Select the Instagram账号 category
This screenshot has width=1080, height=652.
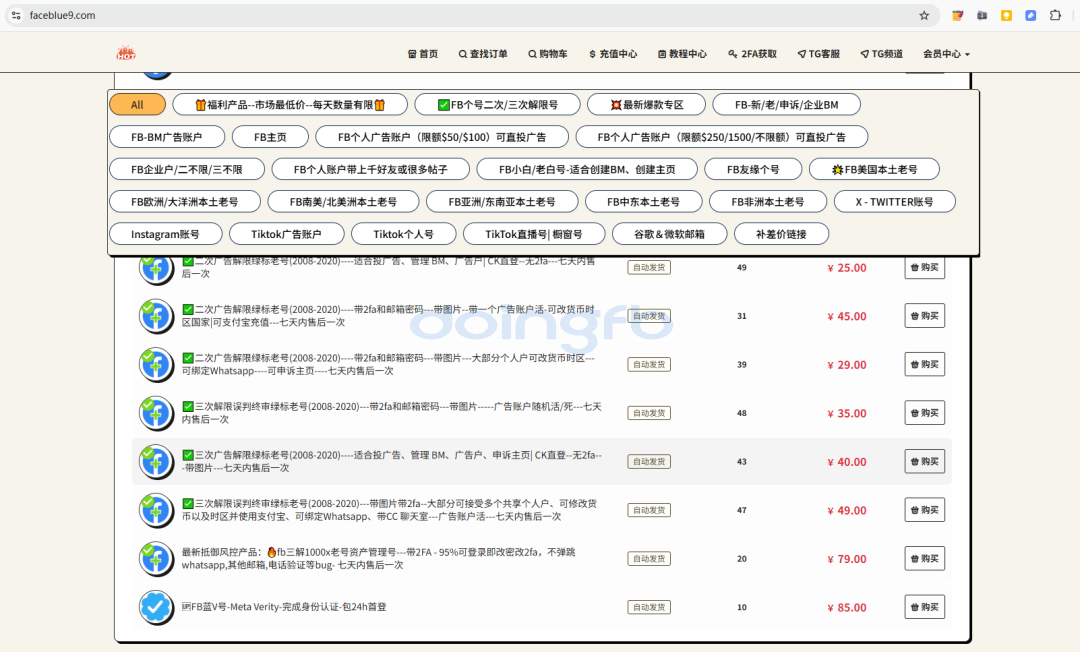click(165, 234)
